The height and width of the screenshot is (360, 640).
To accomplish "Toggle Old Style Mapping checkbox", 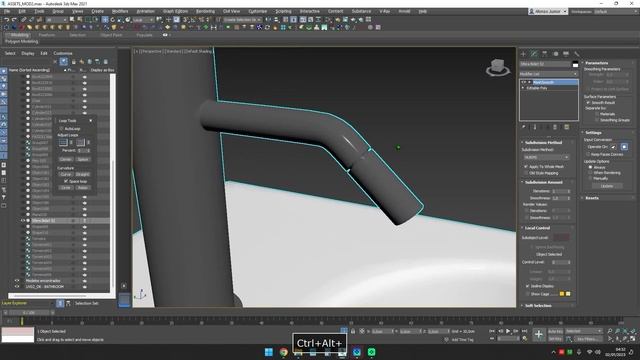I will click(x=526, y=173).
